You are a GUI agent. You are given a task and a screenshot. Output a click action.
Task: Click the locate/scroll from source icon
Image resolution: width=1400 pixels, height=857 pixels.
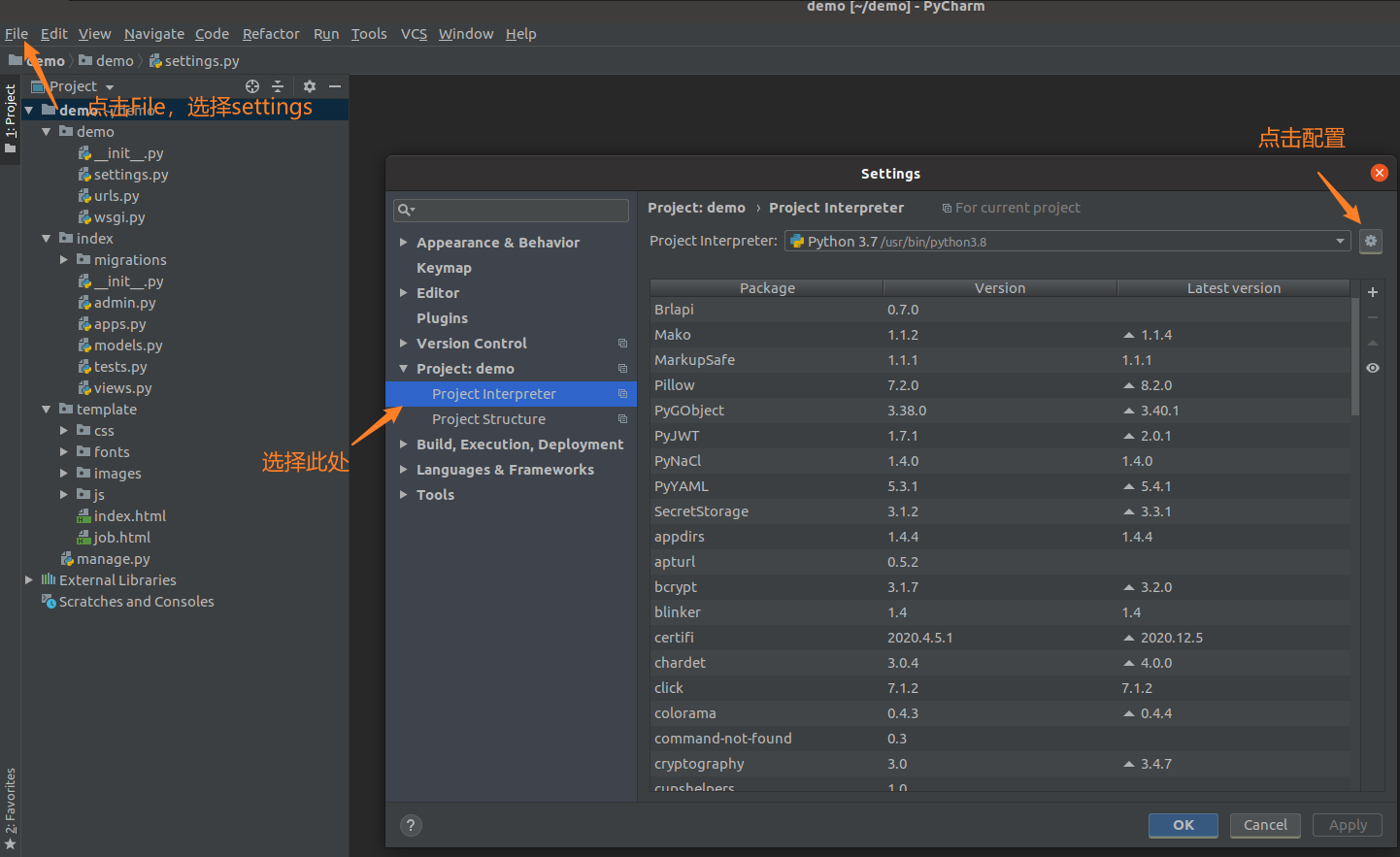252,86
